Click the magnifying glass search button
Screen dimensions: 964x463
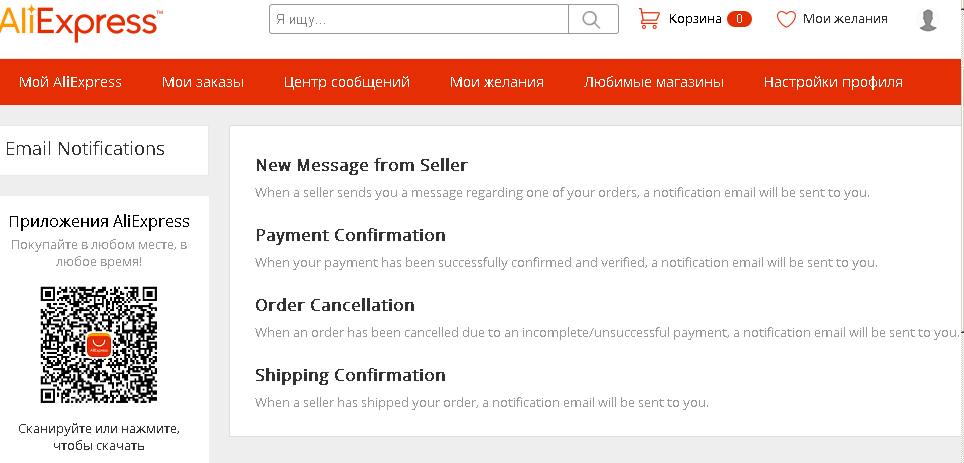coord(592,19)
